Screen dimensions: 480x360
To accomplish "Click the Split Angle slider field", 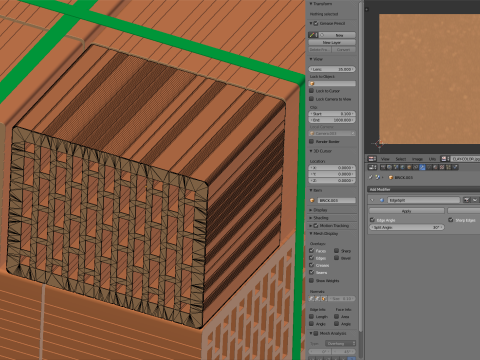I will point(407,227).
